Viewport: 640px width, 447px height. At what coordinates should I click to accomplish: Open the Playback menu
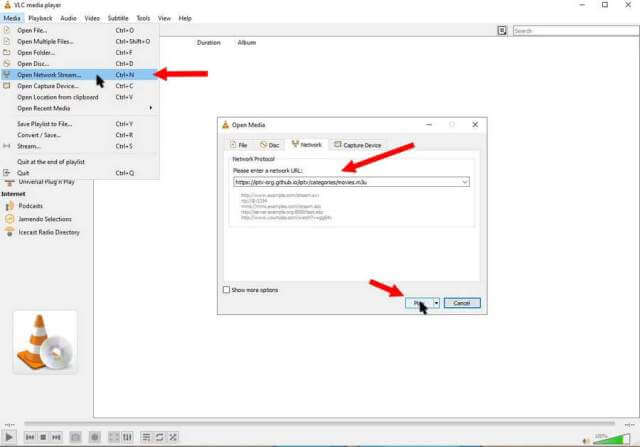coord(40,18)
